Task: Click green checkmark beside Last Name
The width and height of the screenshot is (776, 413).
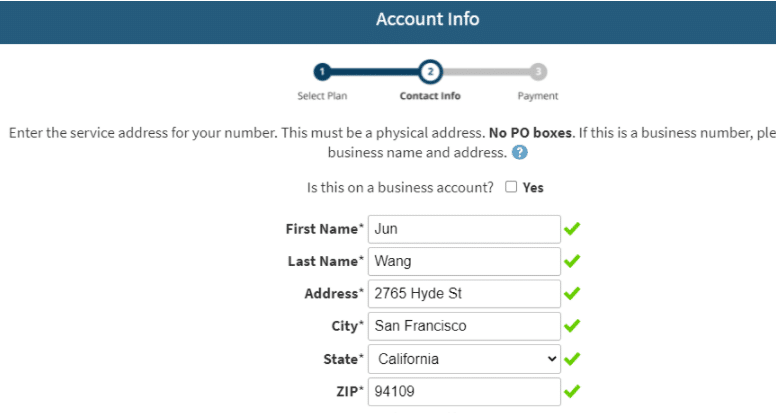Action: click(x=572, y=261)
